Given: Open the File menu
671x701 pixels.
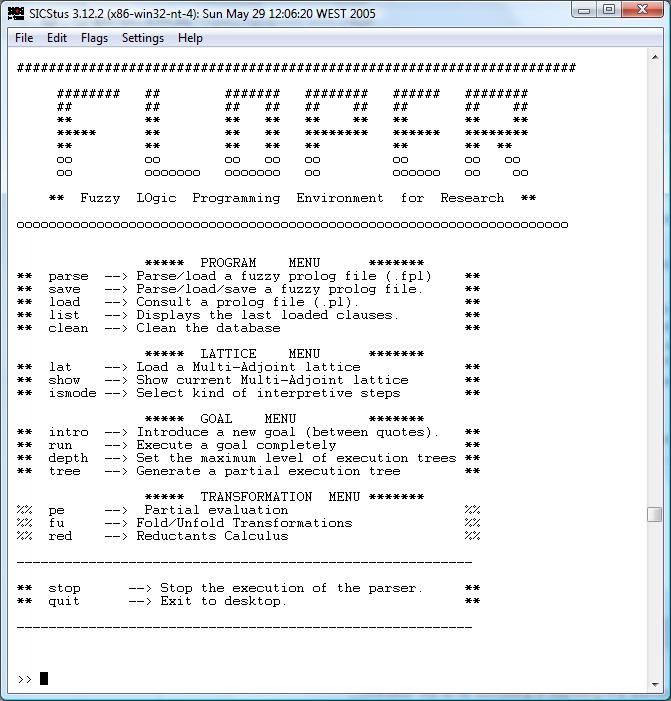Looking at the screenshot, I should 24,38.
